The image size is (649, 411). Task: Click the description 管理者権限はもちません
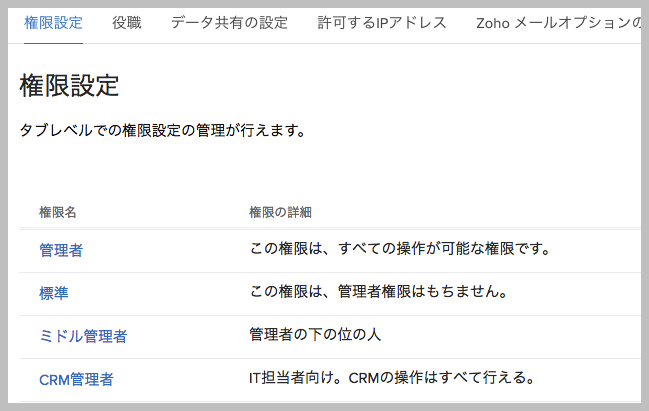coord(380,291)
